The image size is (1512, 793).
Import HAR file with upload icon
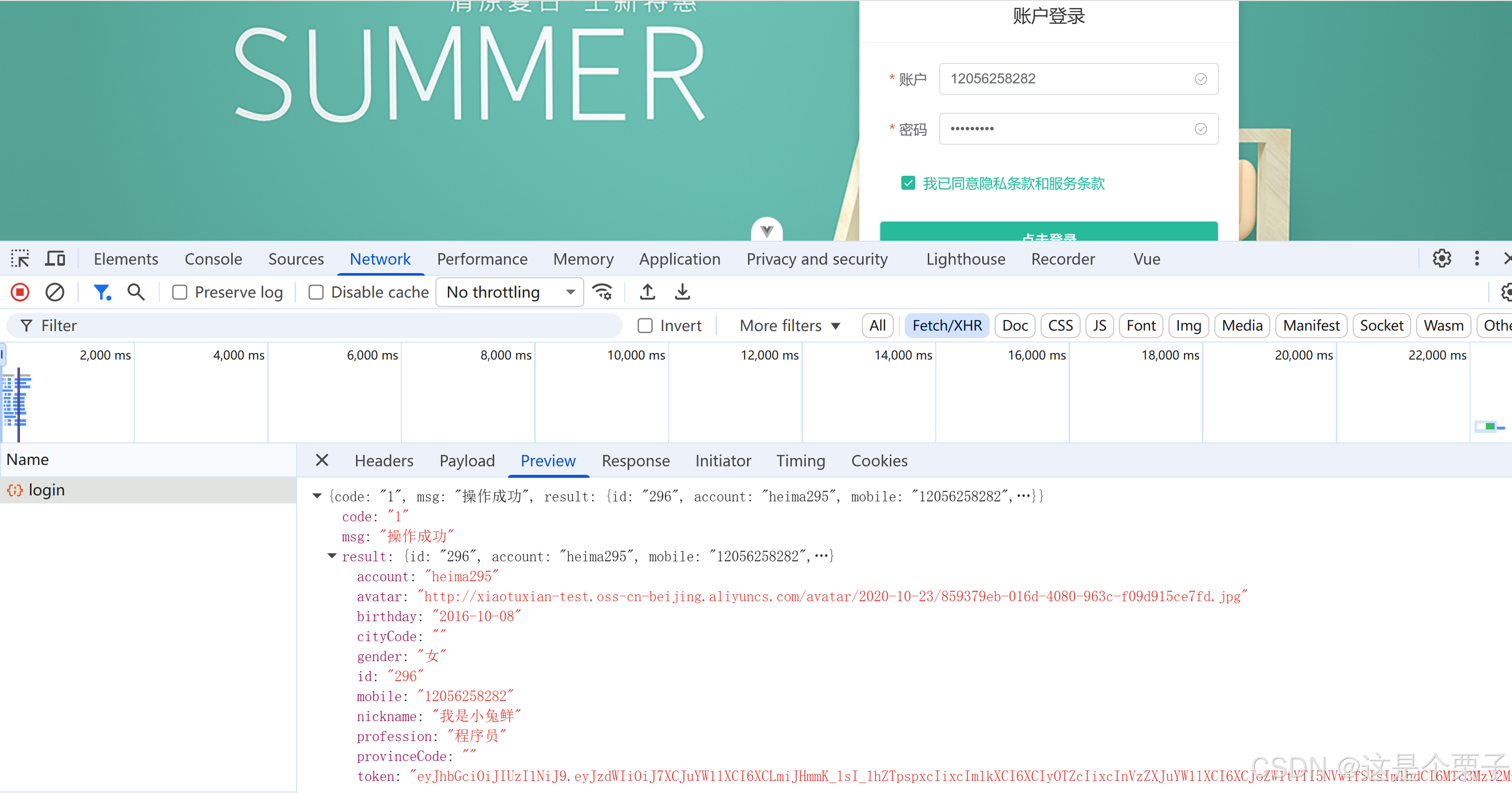648,292
